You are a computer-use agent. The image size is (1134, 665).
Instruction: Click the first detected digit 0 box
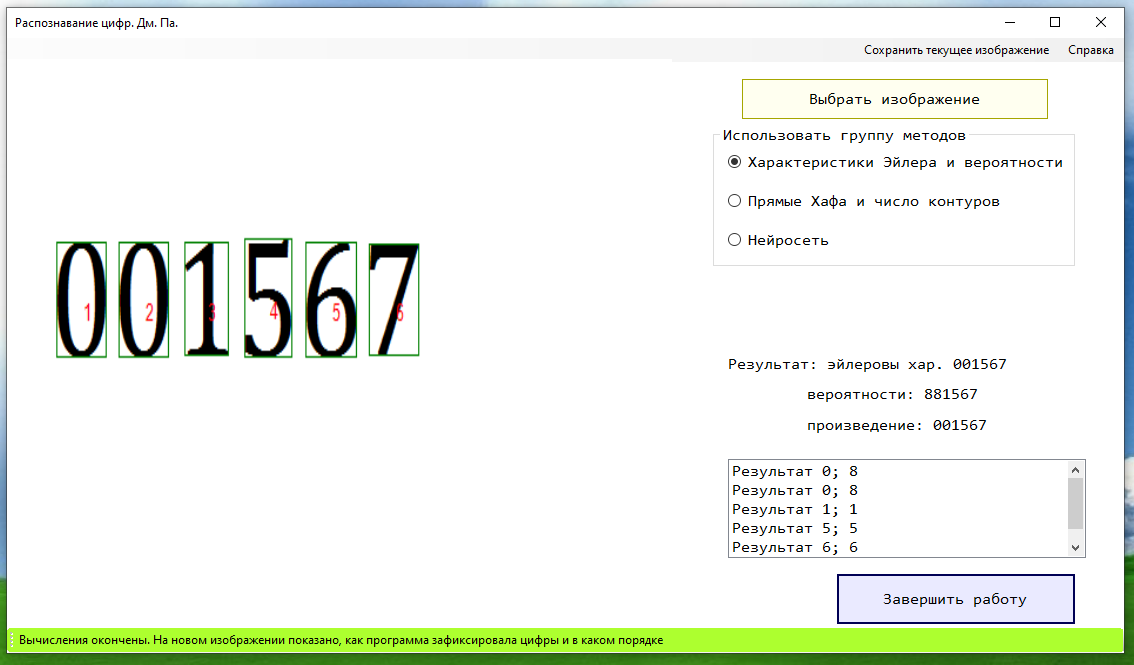tap(81, 300)
